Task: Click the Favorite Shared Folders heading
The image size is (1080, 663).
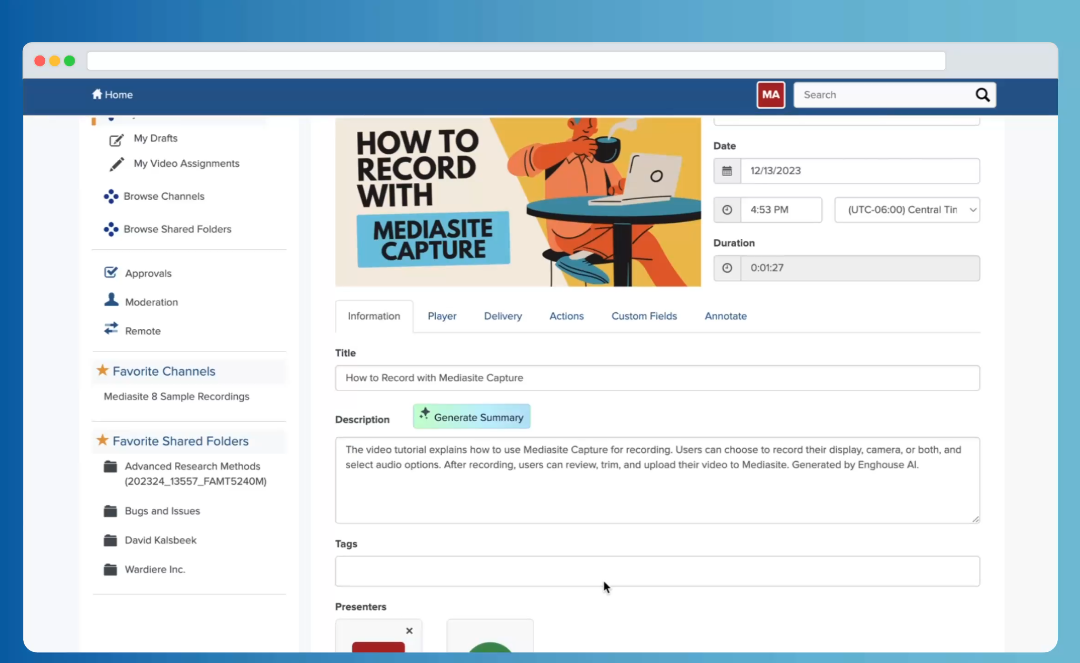Action: tap(180, 441)
